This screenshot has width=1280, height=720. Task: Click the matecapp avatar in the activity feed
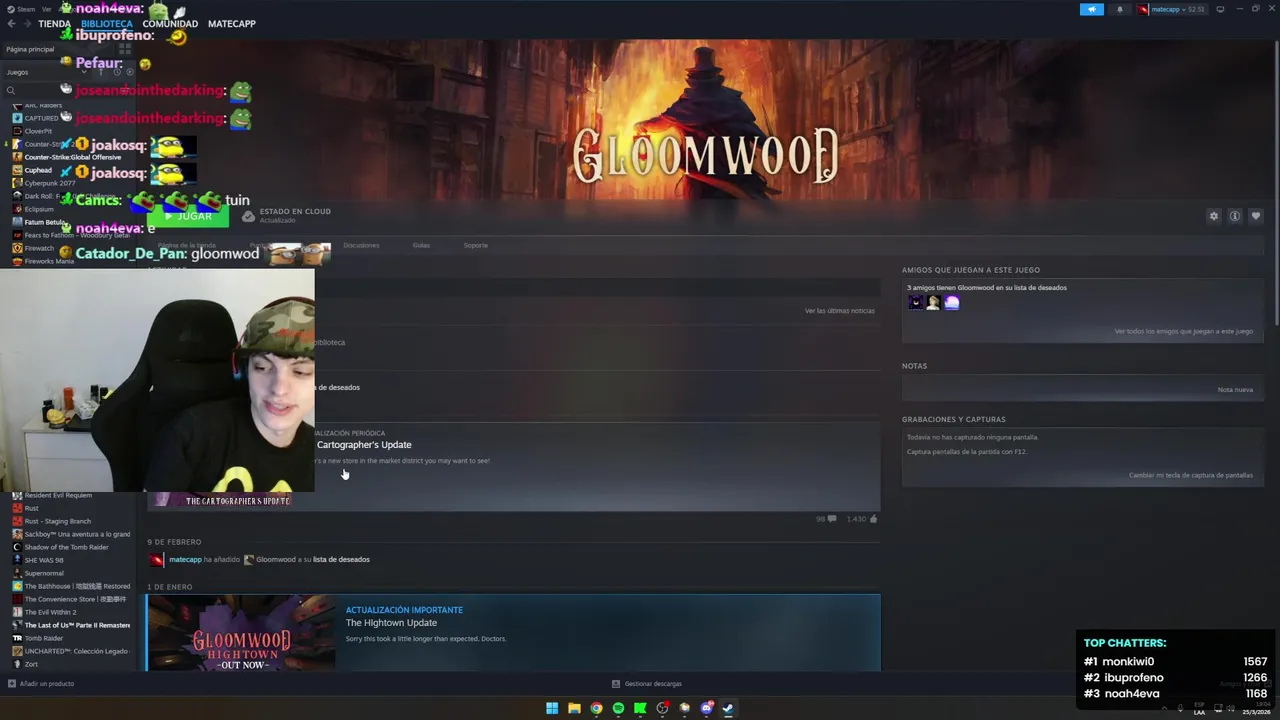click(x=156, y=560)
